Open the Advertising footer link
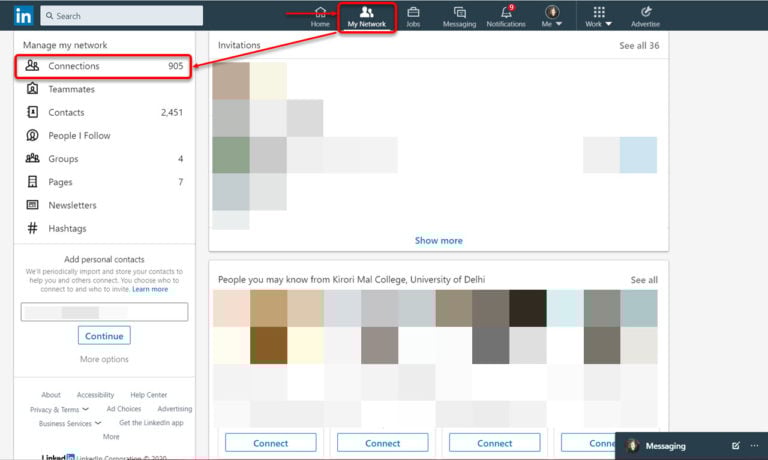Viewport: 768px width, 460px height. click(175, 409)
